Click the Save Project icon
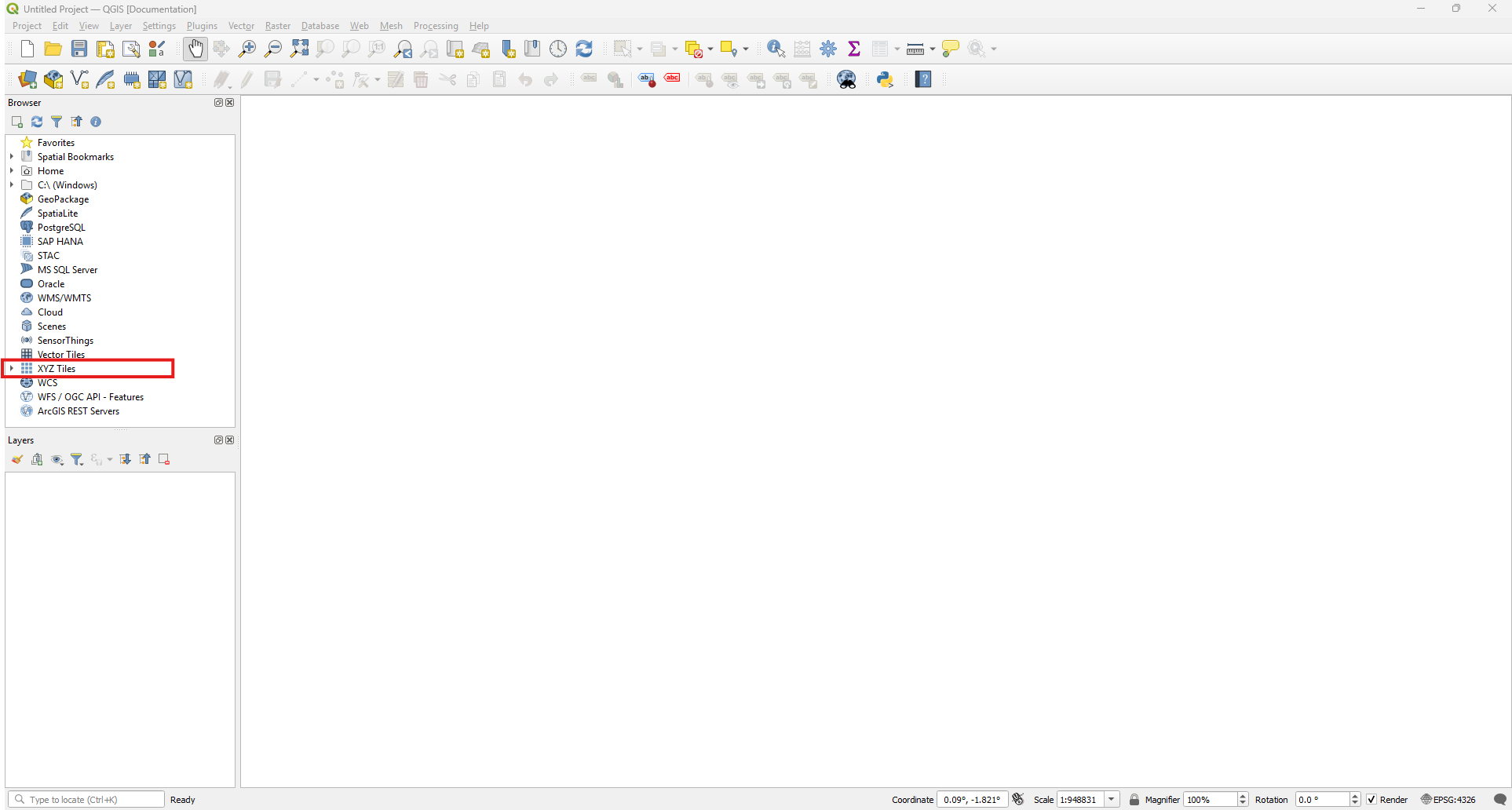Viewport: 1512px width, 810px height. click(x=79, y=49)
